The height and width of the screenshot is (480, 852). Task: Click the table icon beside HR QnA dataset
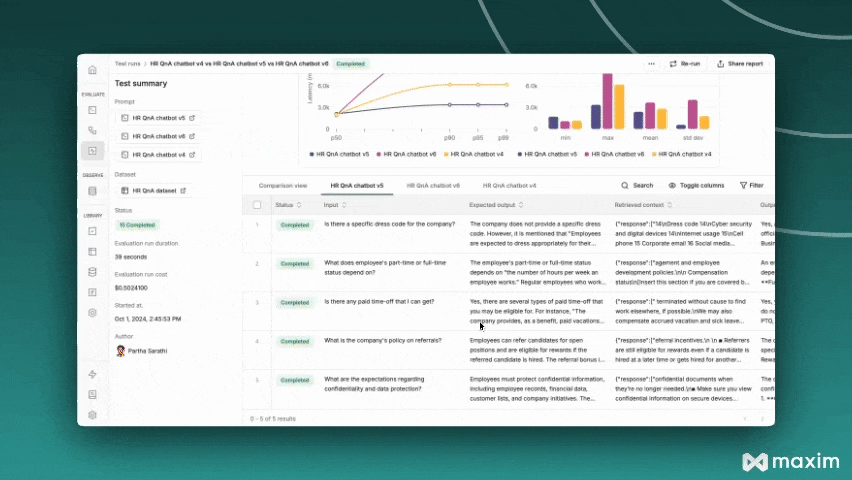coord(125,191)
